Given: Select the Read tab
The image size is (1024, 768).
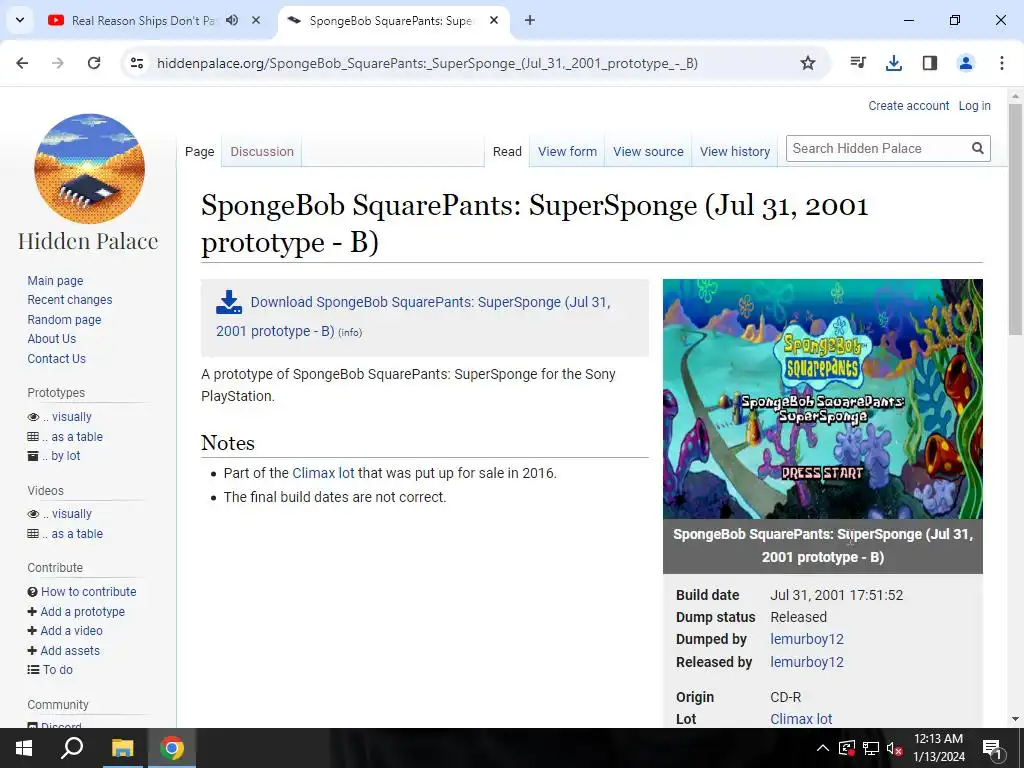Looking at the screenshot, I should point(507,152).
